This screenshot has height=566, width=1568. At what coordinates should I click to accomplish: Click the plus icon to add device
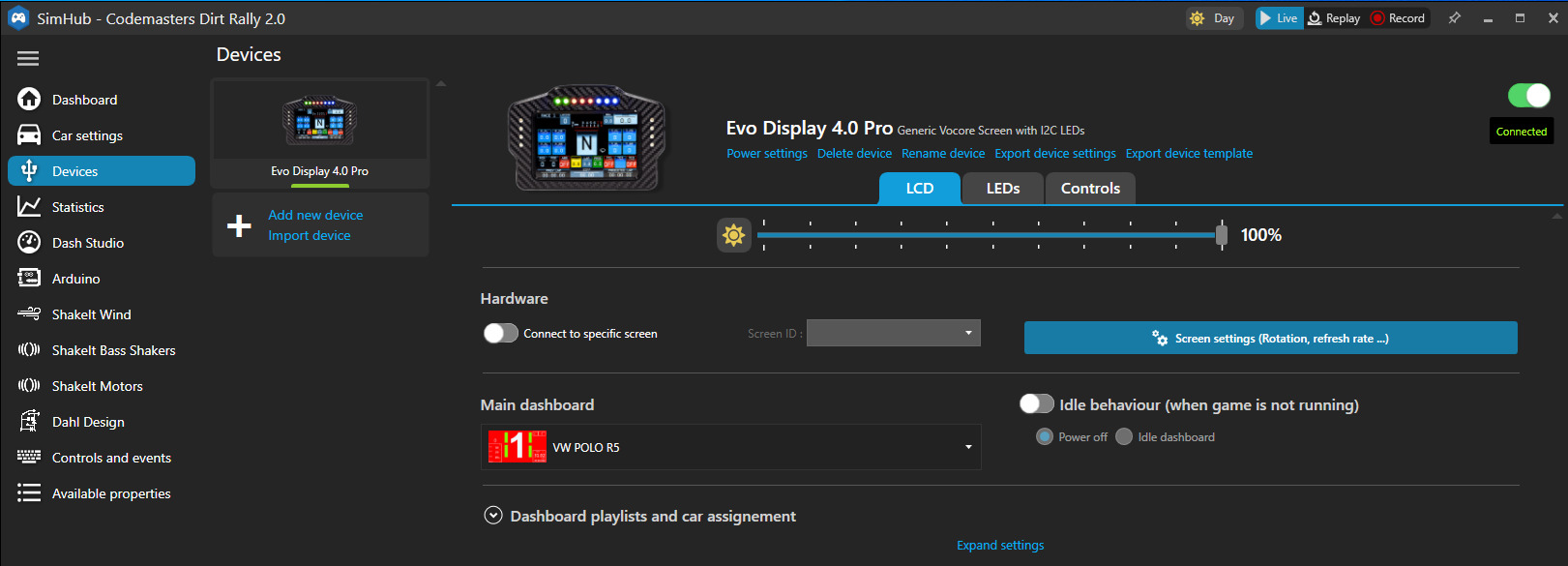coord(239,225)
